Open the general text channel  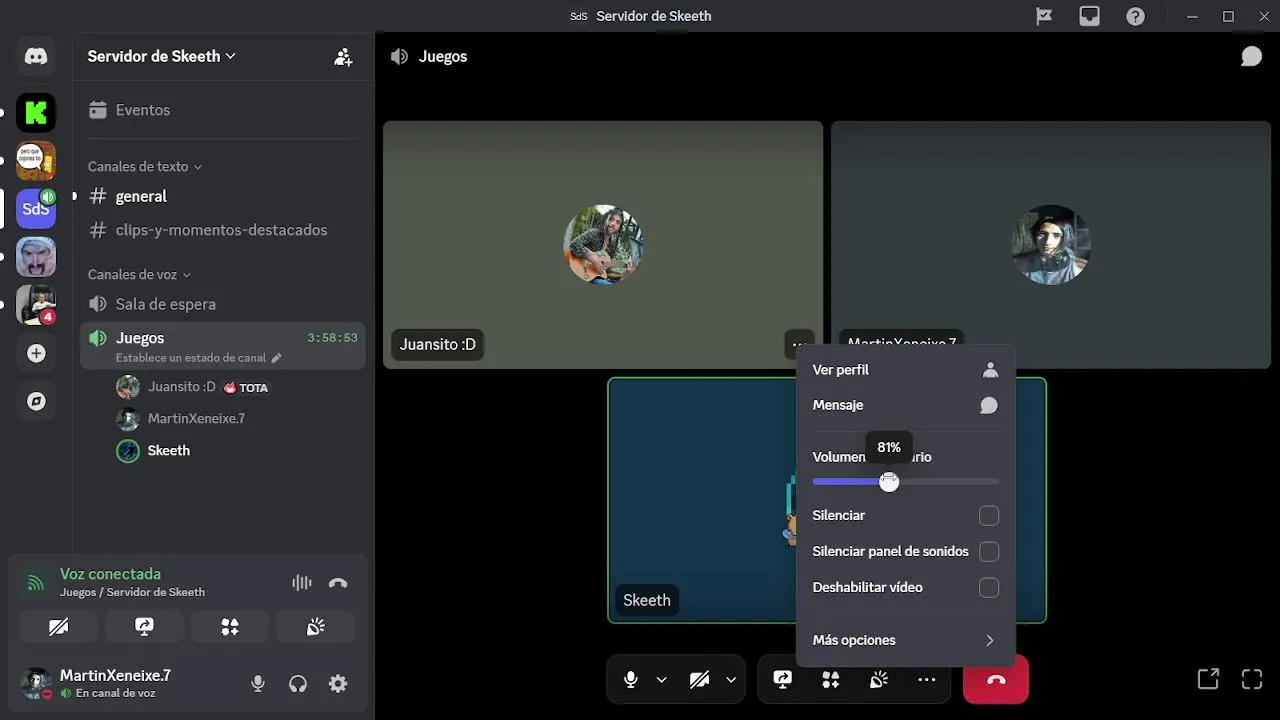[222, 196]
